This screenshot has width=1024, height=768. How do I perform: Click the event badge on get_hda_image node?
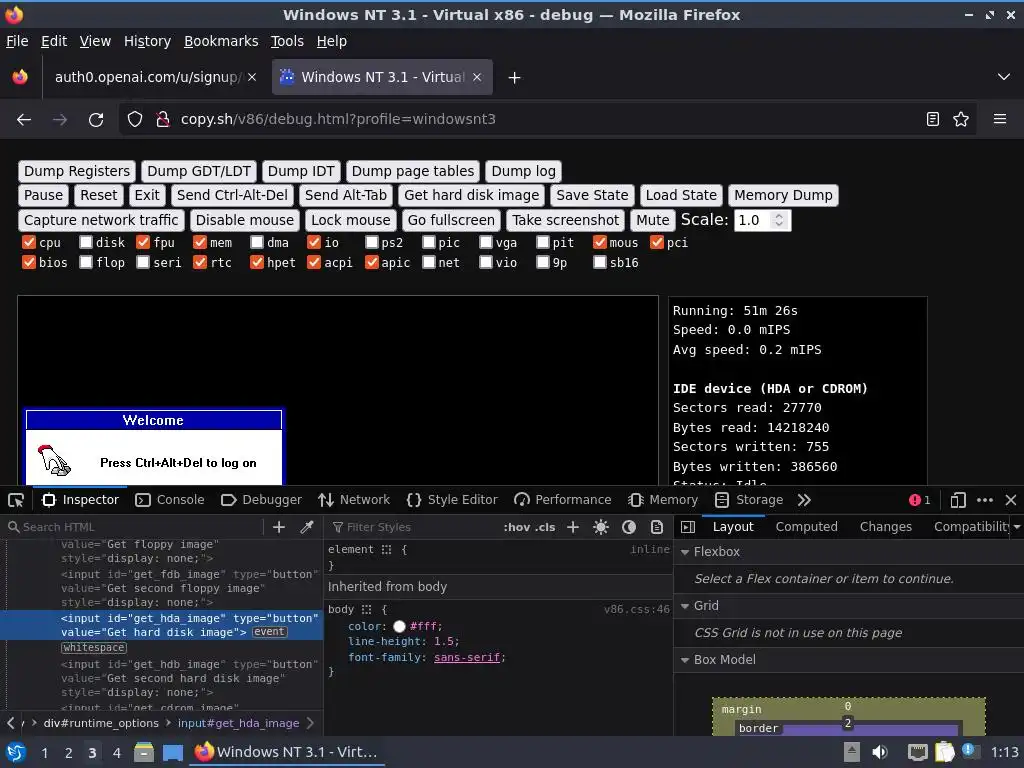[269, 632]
